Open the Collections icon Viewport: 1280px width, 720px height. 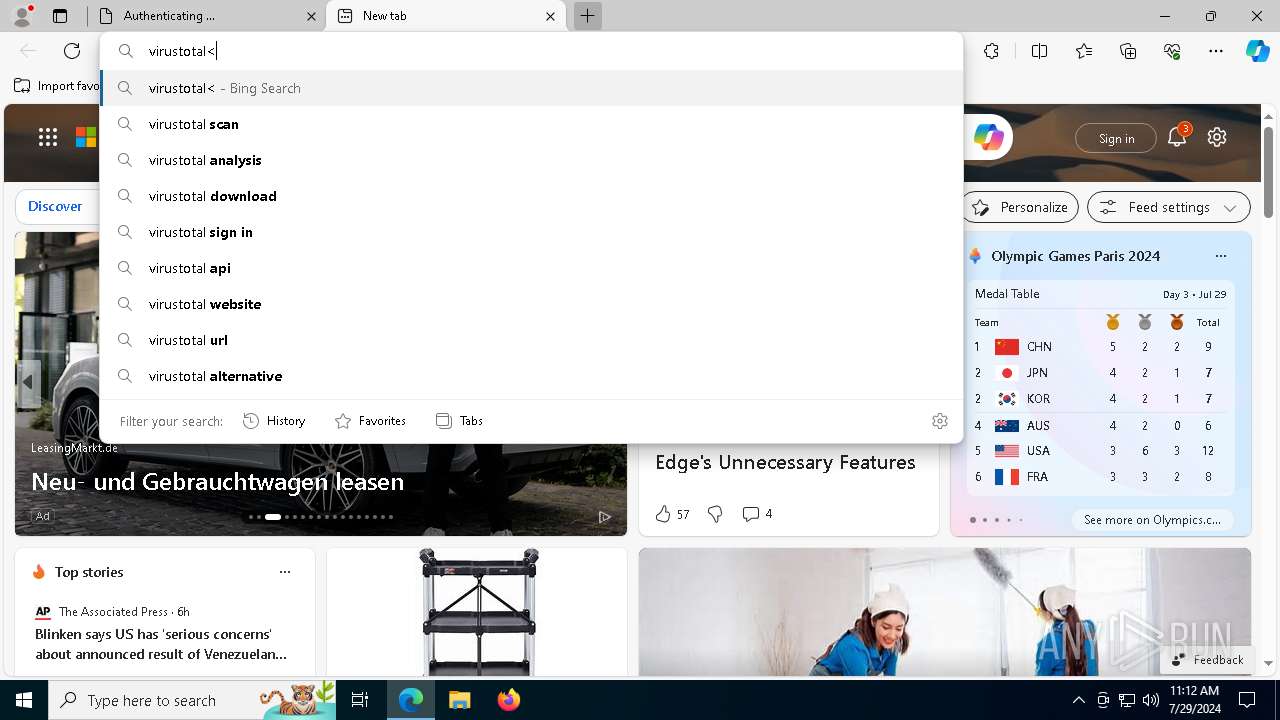coord(1128,51)
